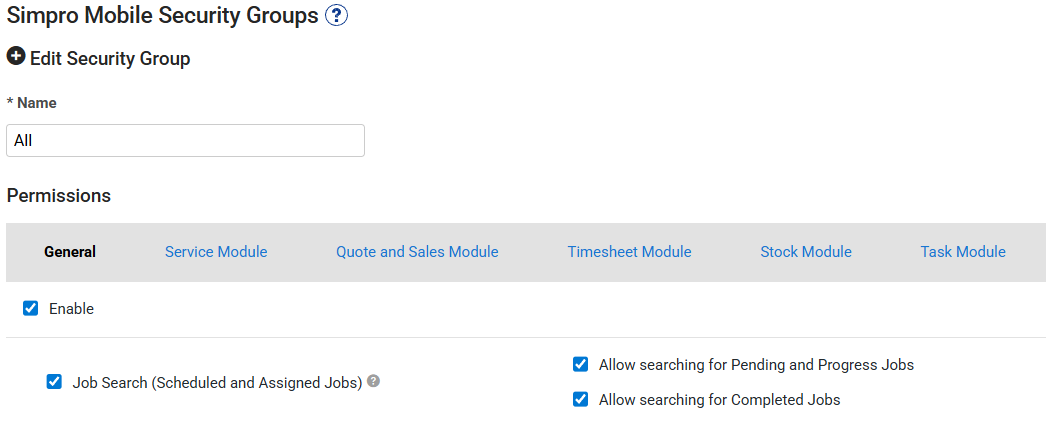Toggle the Job Search checkbox
Image resolution: width=1046 pixels, height=425 pixels.
pyautogui.click(x=54, y=381)
